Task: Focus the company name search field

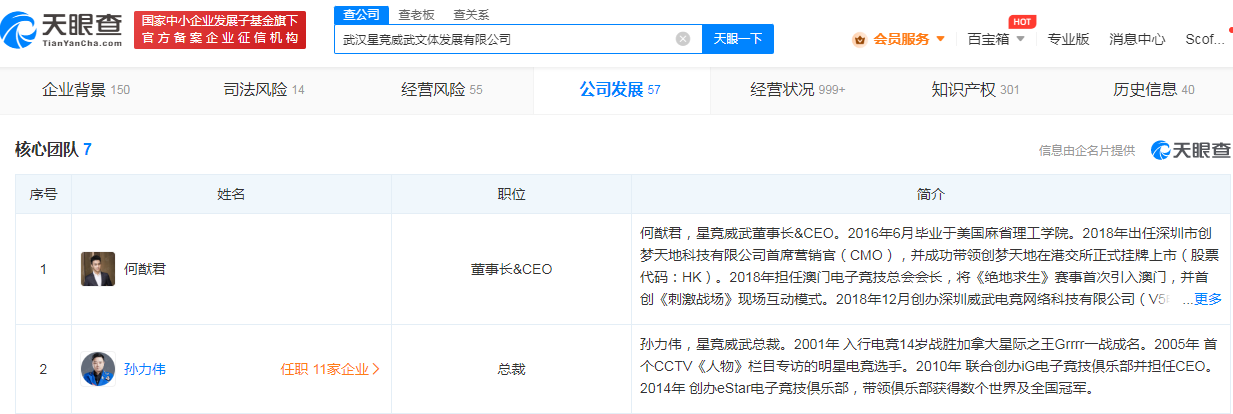Action: pyautogui.click(x=518, y=39)
